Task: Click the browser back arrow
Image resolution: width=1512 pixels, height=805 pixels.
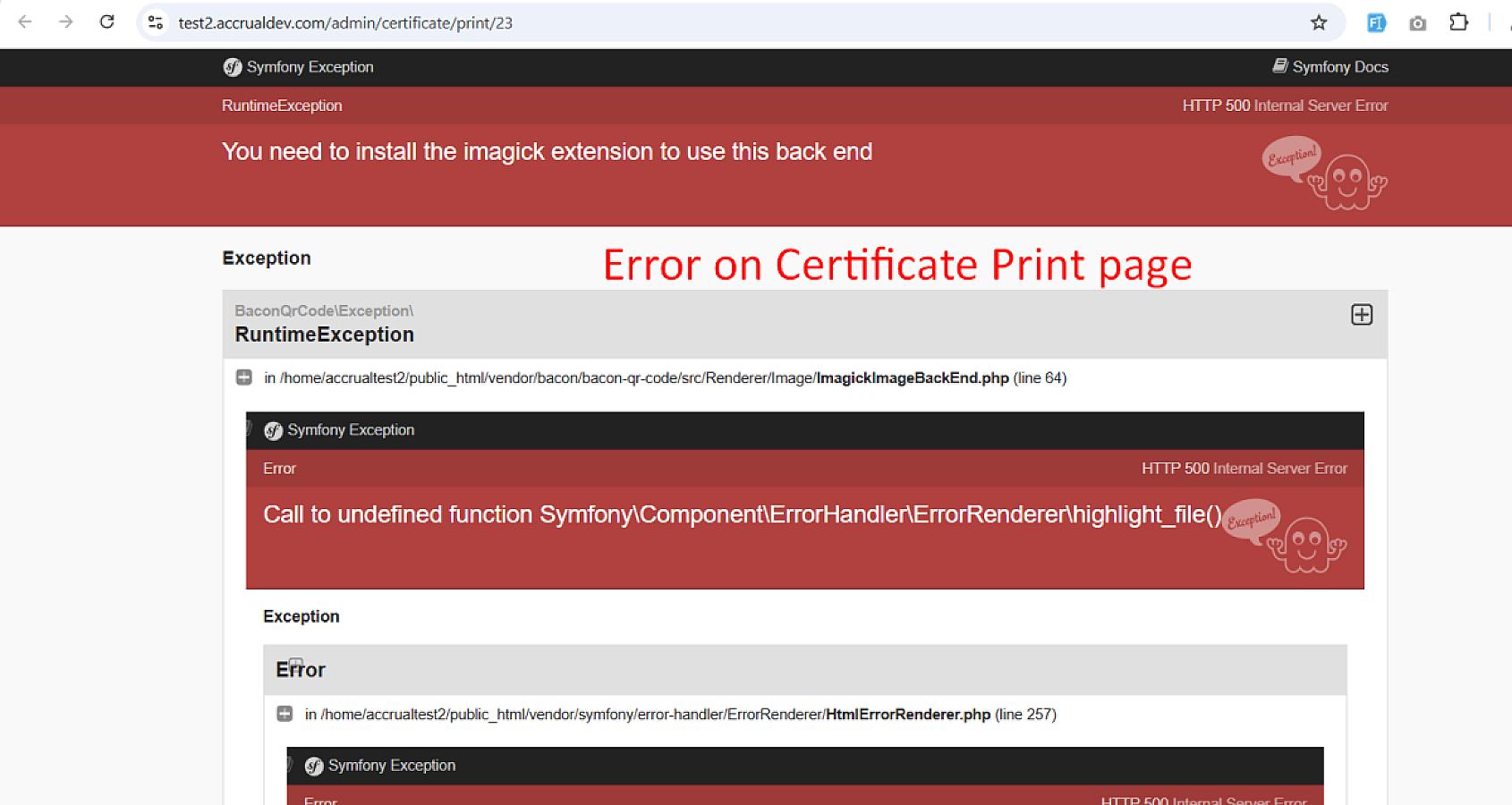Action: tap(25, 22)
